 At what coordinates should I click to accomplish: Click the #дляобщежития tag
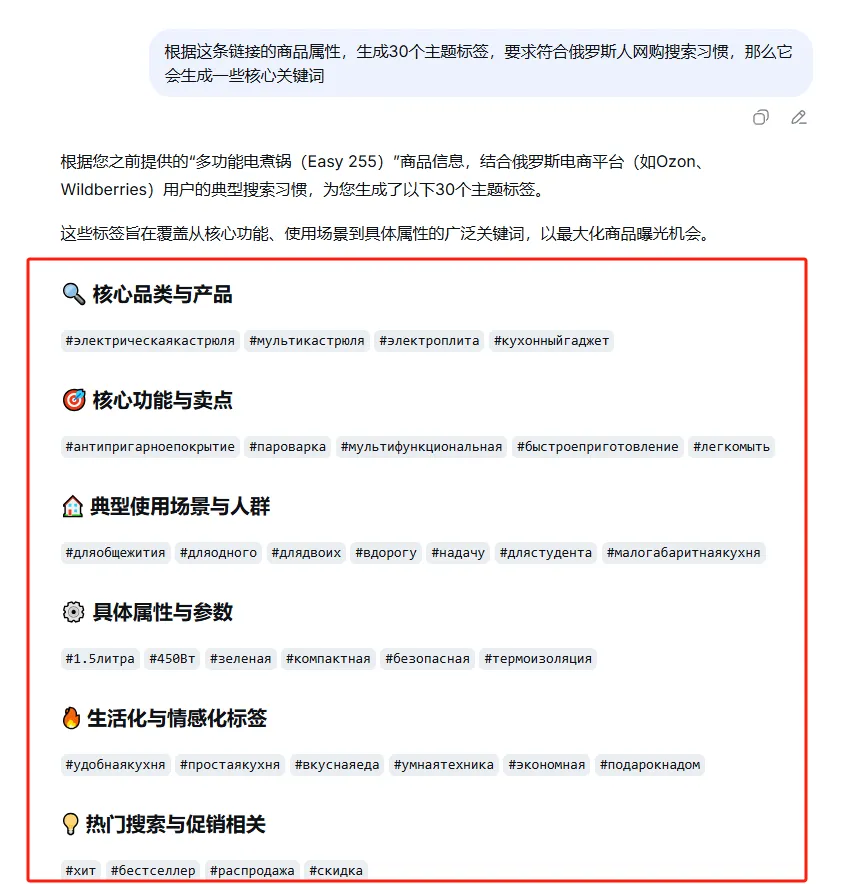[x=116, y=553]
